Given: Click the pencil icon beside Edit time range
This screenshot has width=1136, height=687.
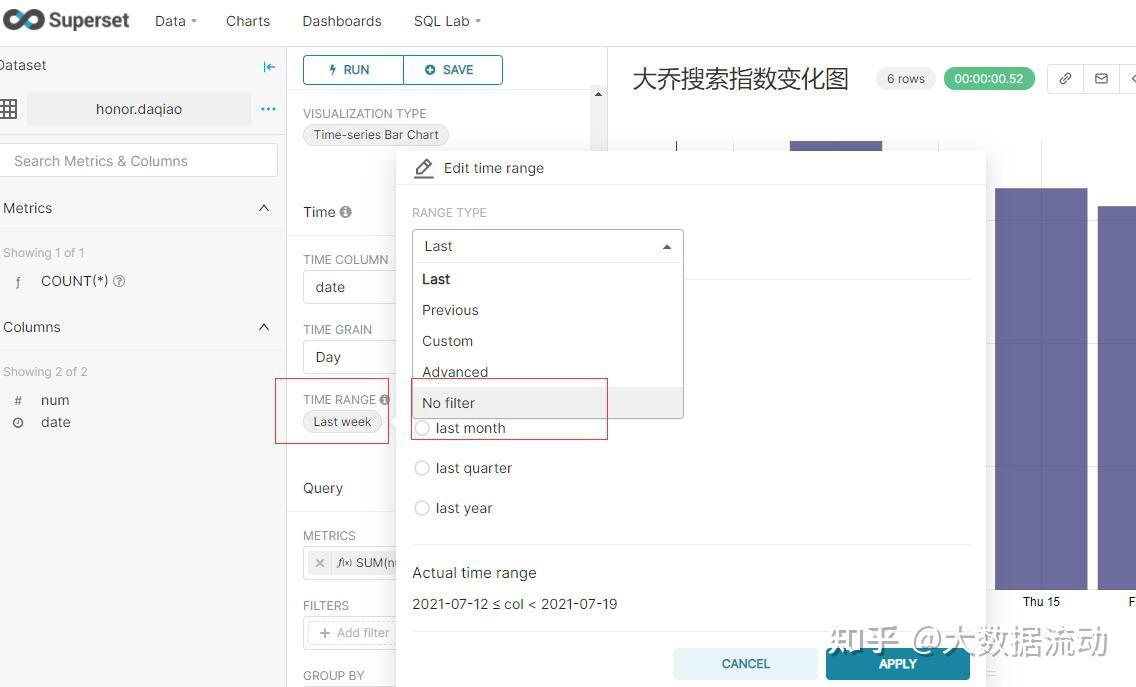Looking at the screenshot, I should (x=423, y=167).
